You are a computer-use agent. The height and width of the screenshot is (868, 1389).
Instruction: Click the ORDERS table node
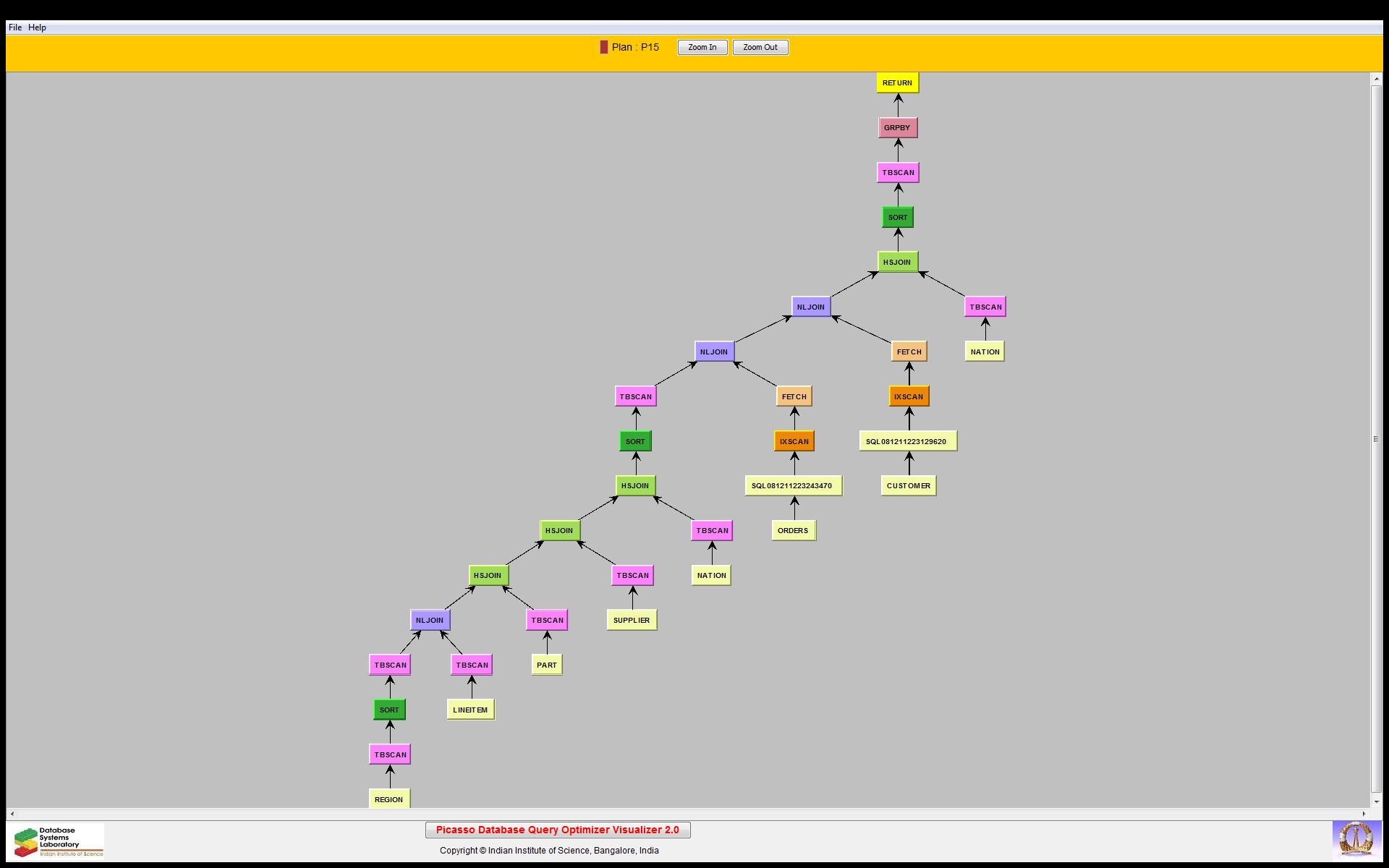[793, 530]
